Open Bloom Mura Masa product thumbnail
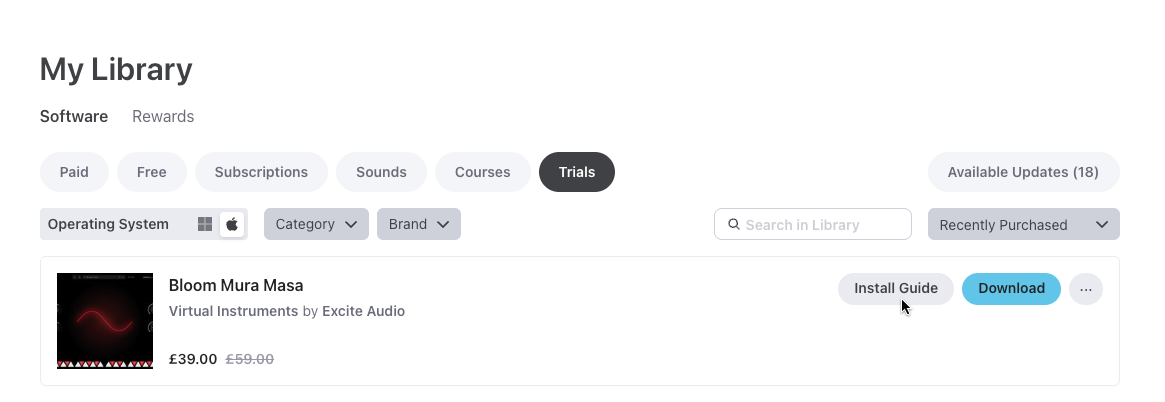Image resolution: width=1165 pixels, height=402 pixels. pos(105,321)
